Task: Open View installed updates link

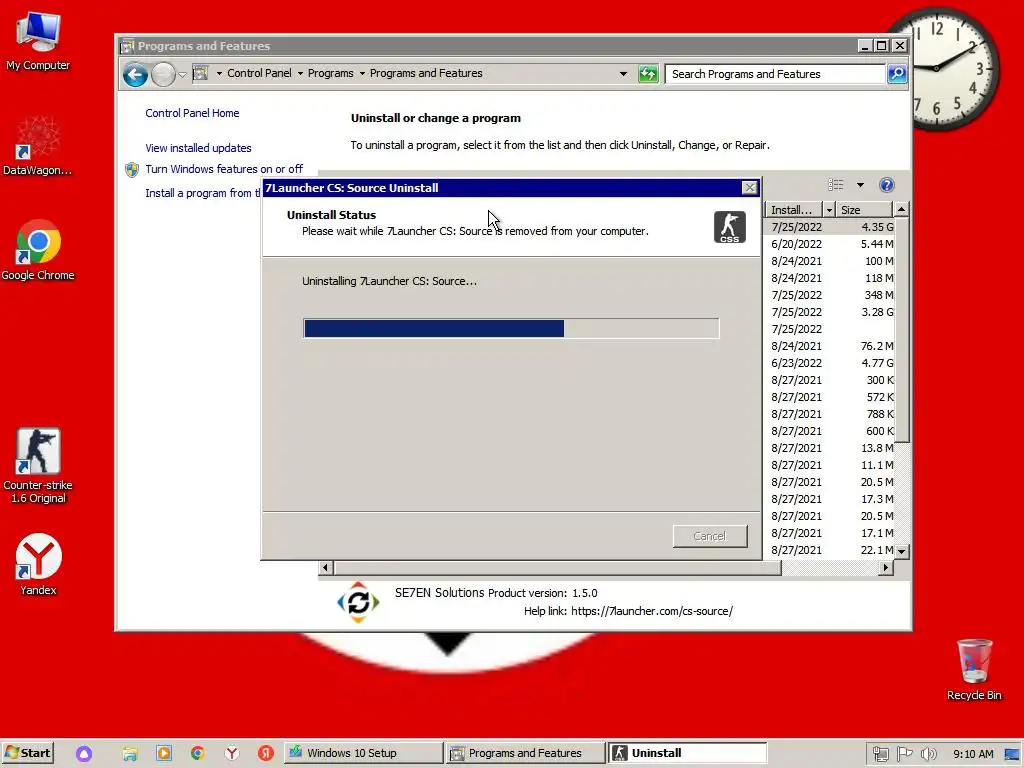Action: (198, 148)
